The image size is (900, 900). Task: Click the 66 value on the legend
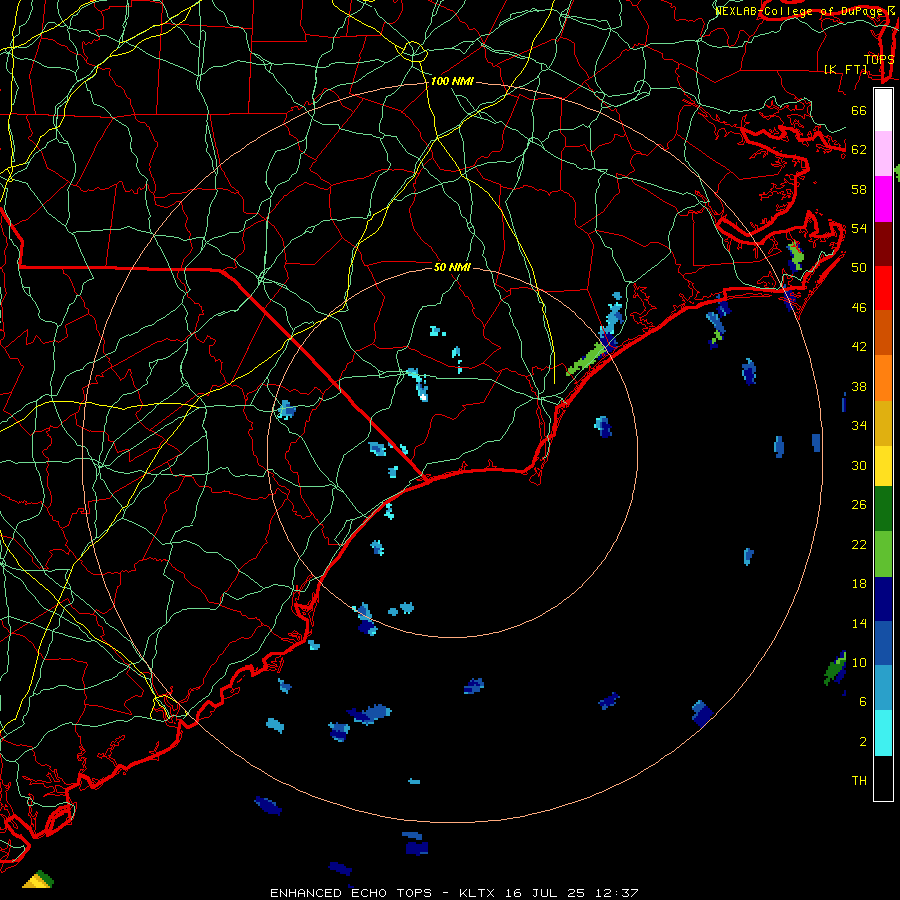(859, 111)
